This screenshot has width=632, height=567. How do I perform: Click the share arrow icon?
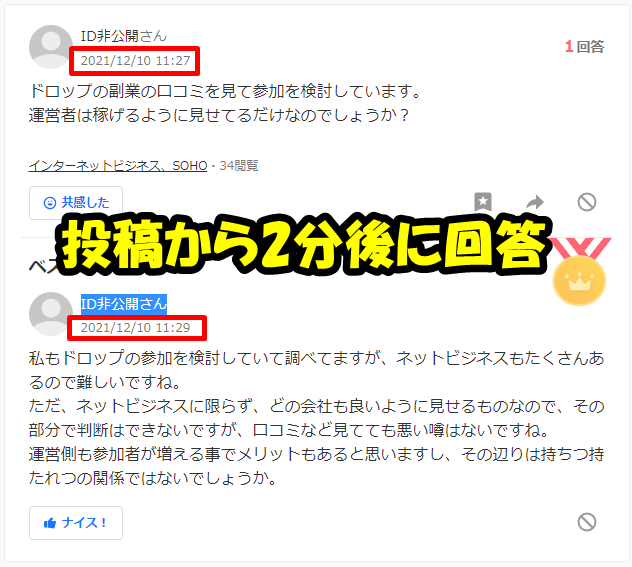[x=535, y=202]
